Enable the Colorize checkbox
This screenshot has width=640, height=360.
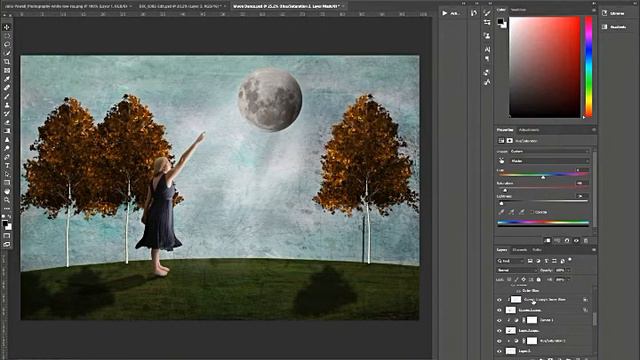(x=532, y=212)
